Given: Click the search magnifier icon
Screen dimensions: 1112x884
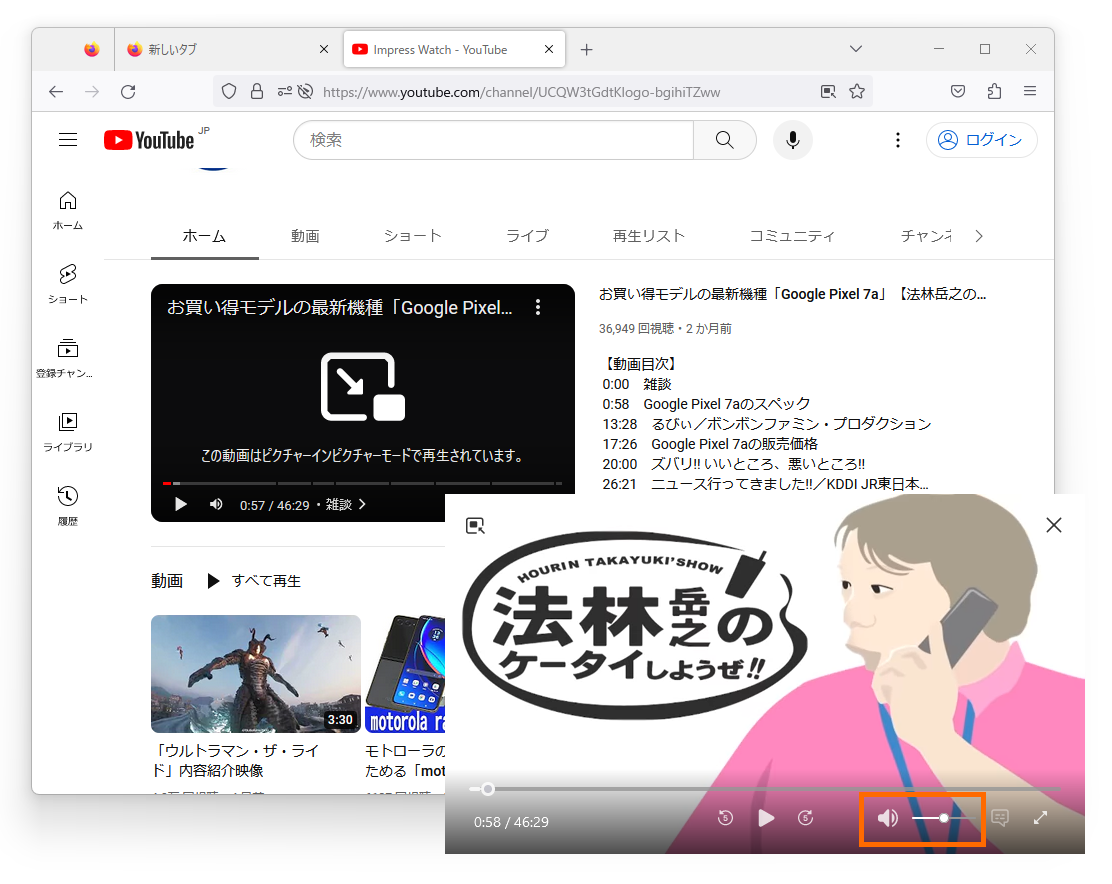Looking at the screenshot, I should (x=724, y=140).
